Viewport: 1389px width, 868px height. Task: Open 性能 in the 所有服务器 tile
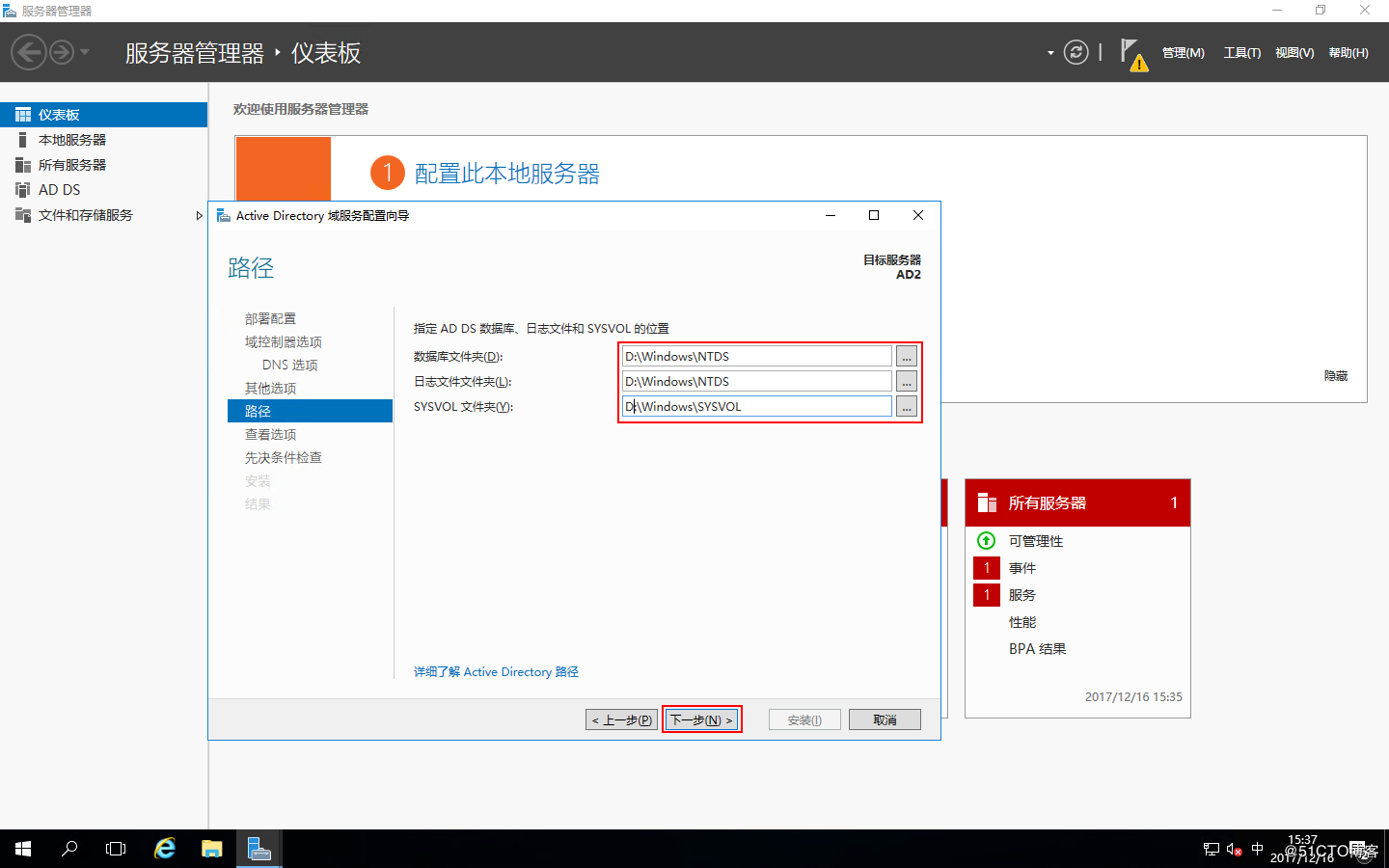point(1022,622)
